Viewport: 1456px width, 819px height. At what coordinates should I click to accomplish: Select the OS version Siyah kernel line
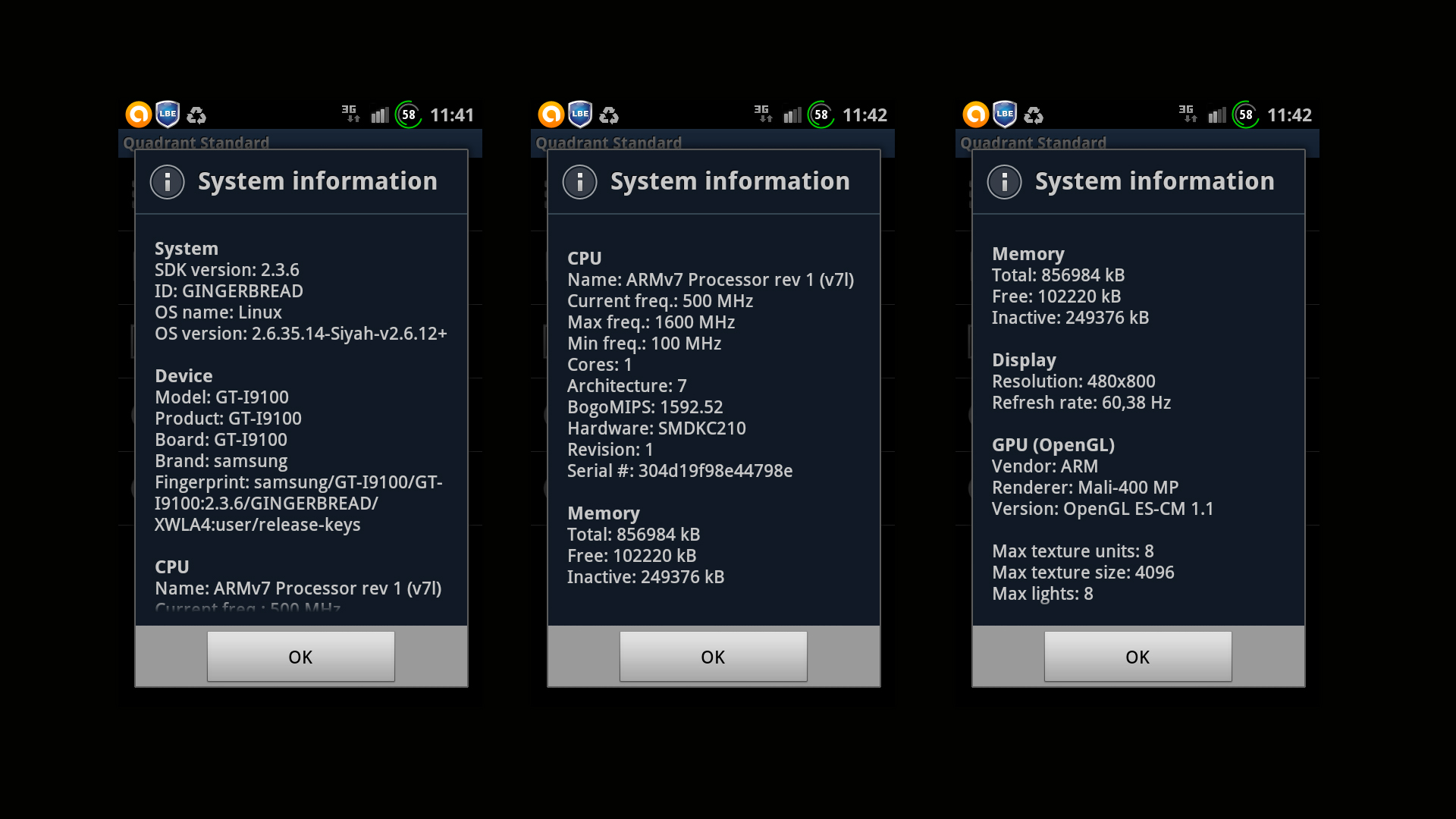pos(301,334)
